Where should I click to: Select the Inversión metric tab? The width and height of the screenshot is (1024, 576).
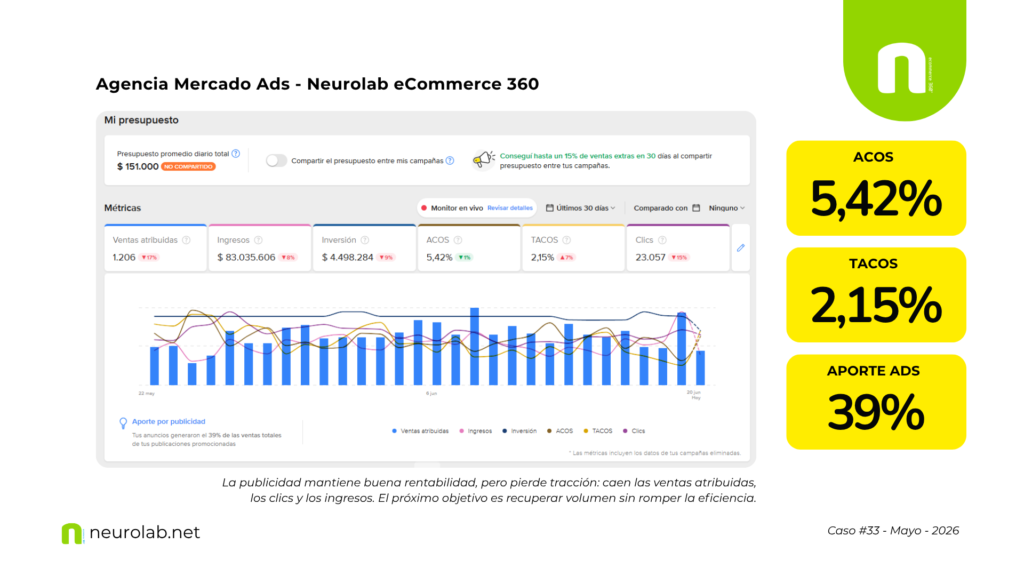coord(364,248)
